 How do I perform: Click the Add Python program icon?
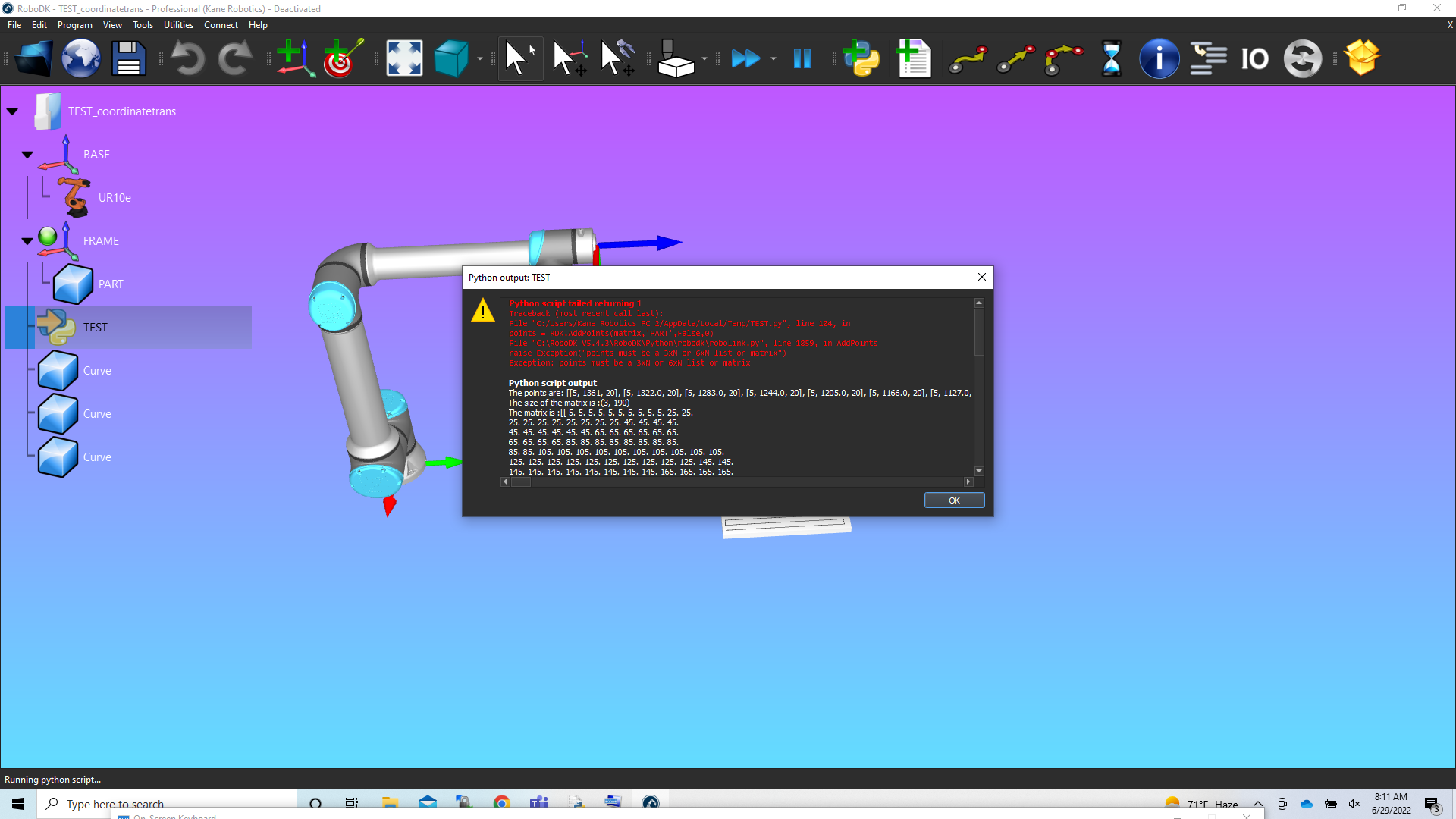tap(862, 58)
